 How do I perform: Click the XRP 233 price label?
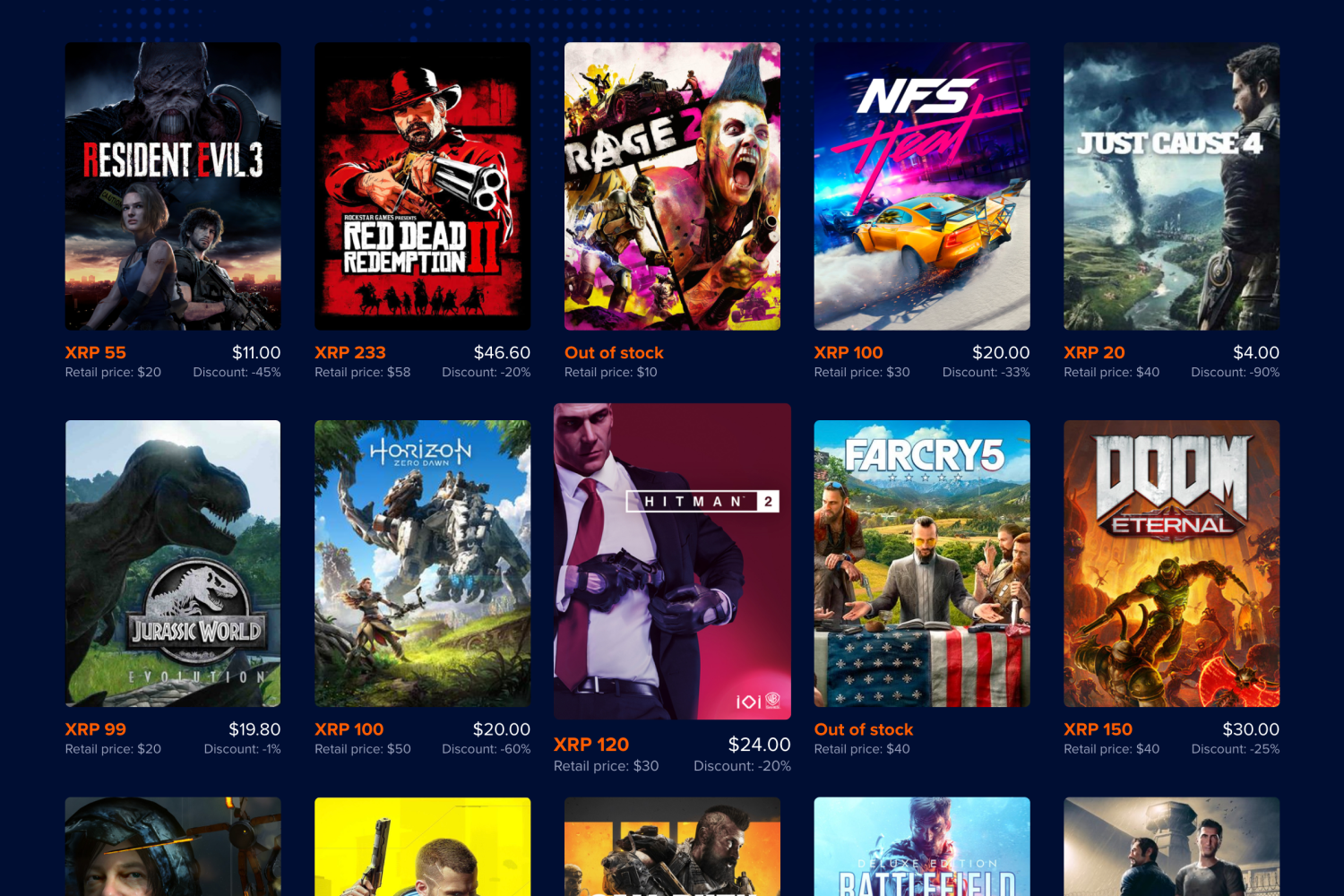350,353
